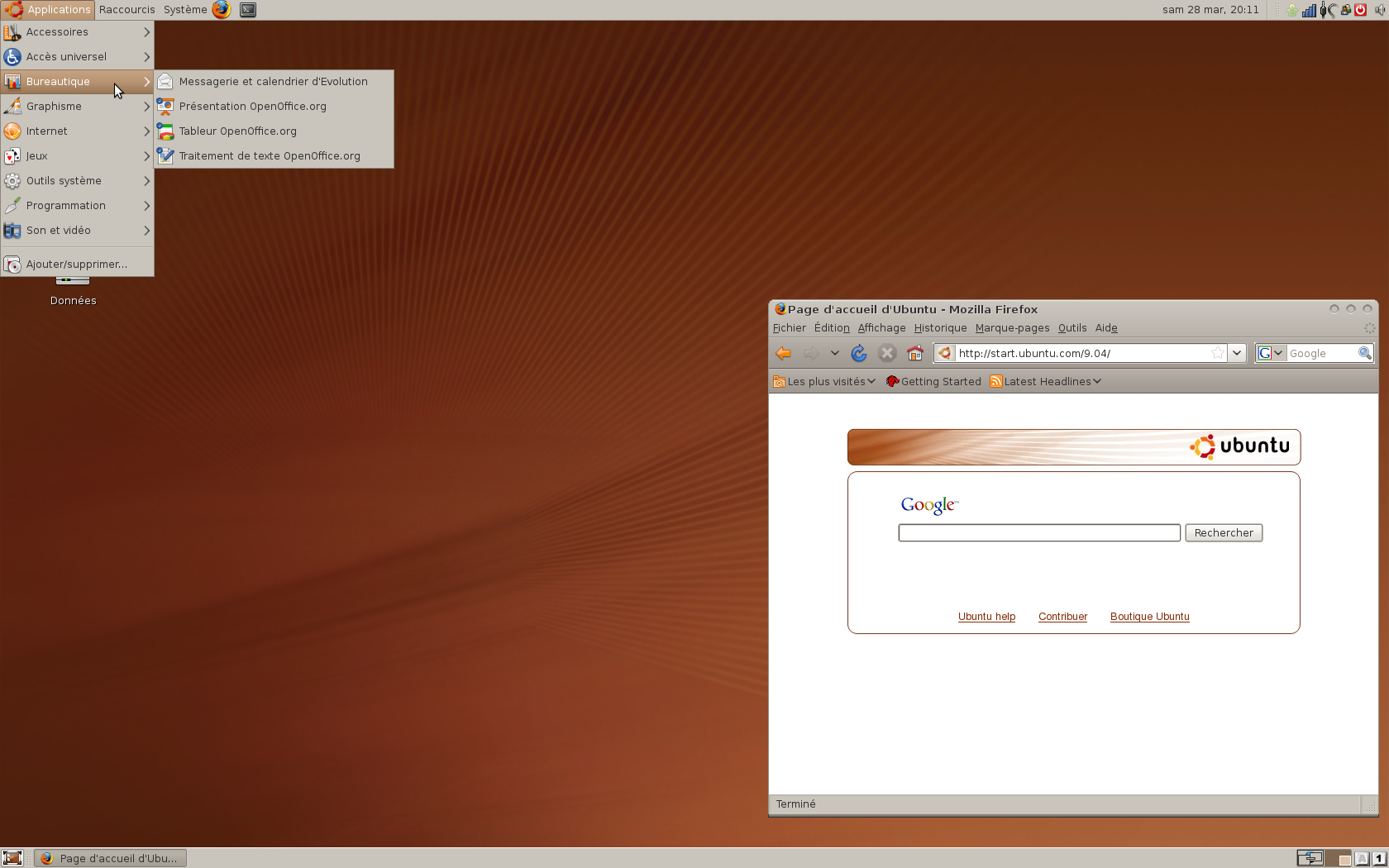Image resolution: width=1389 pixels, height=868 pixels.
Task: Open the search engine selector dropdown
Action: (1271, 353)
